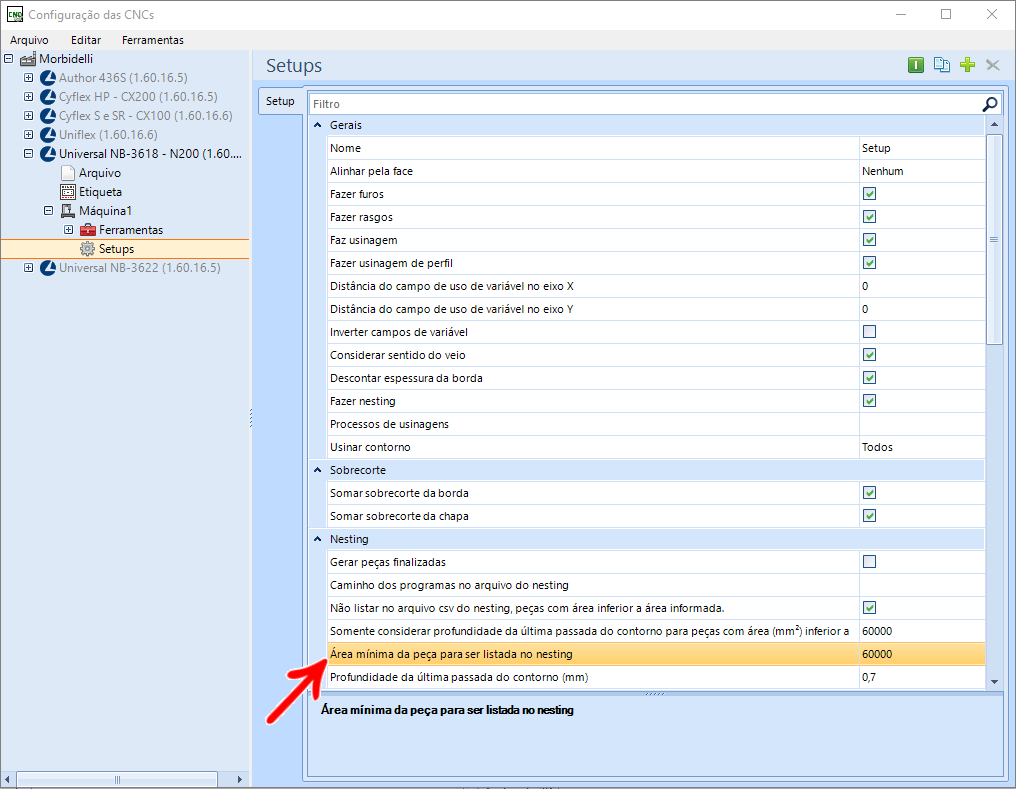Click the Universal NB-3618 logo icon
1016x789 pixels.
point(48,154)
